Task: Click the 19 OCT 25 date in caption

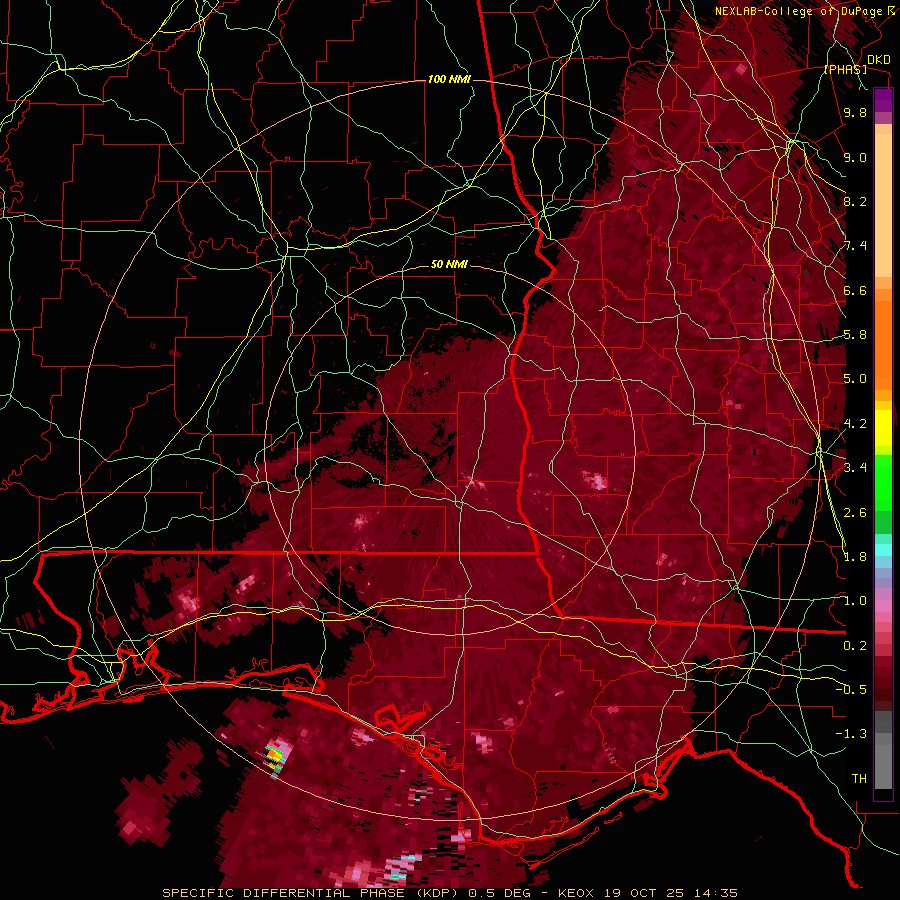Action: click(x=645, y=893)
